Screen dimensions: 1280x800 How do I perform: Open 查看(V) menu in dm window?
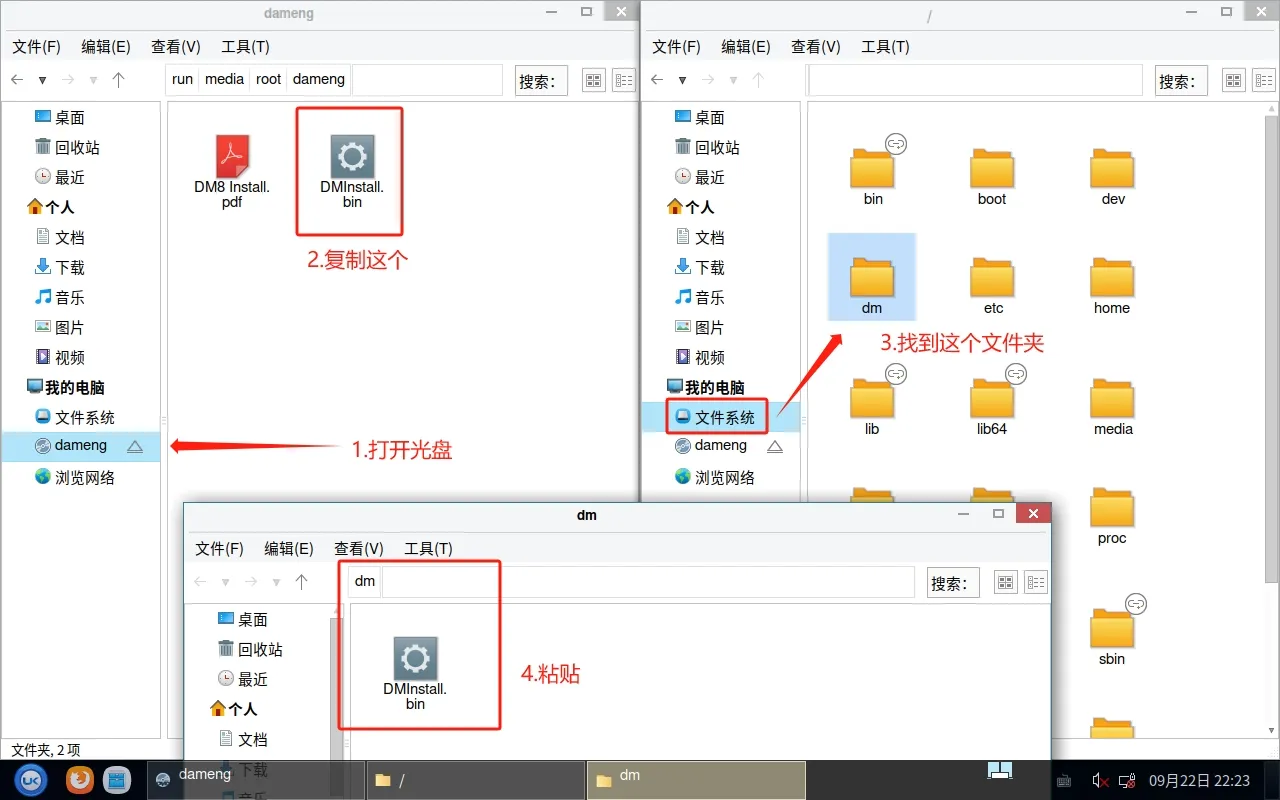coord(358,549)
